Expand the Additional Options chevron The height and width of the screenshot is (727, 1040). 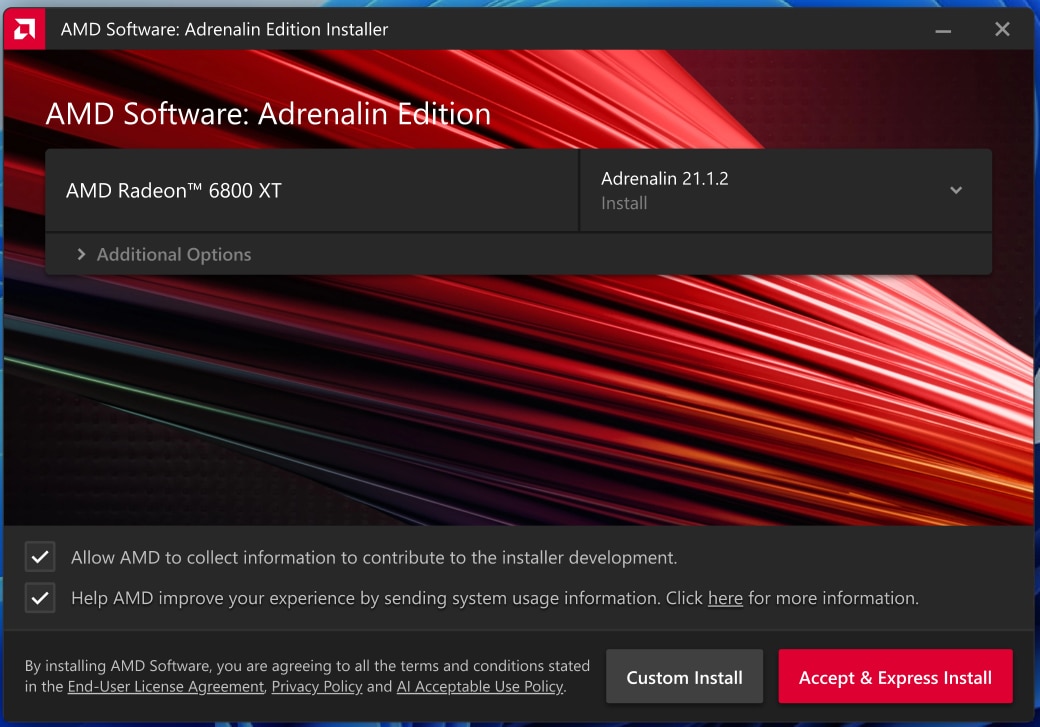[81, 255]
